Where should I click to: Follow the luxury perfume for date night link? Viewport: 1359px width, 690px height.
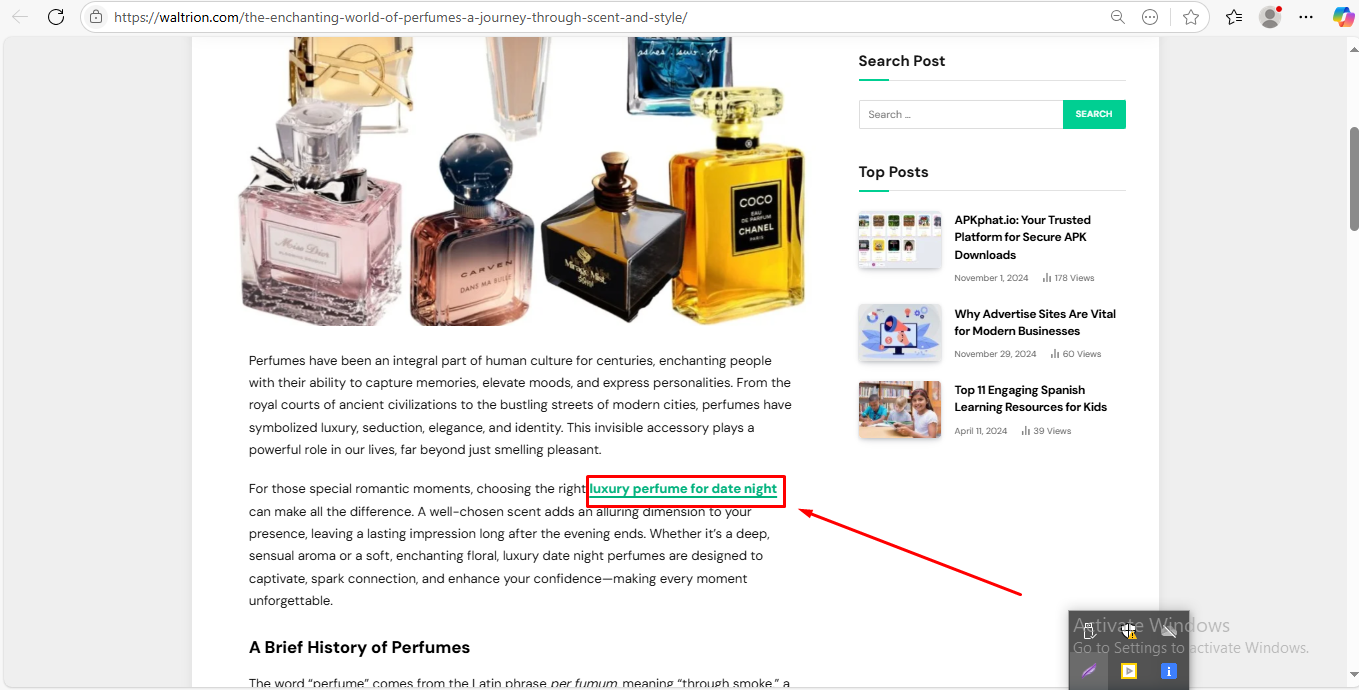(x=683, y=489)
